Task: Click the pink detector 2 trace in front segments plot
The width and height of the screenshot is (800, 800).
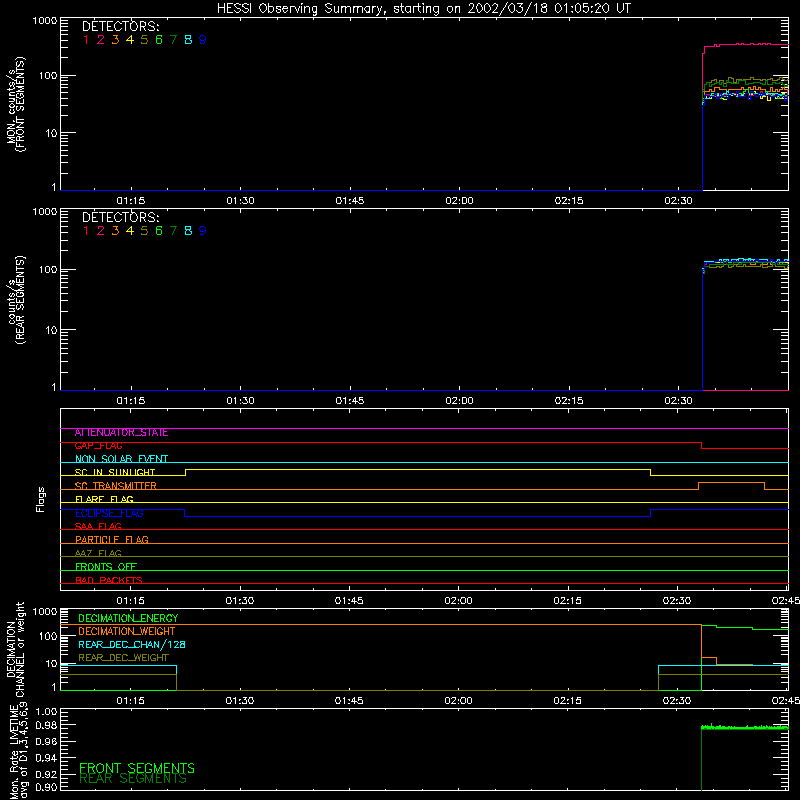Action: coord(745,45)
